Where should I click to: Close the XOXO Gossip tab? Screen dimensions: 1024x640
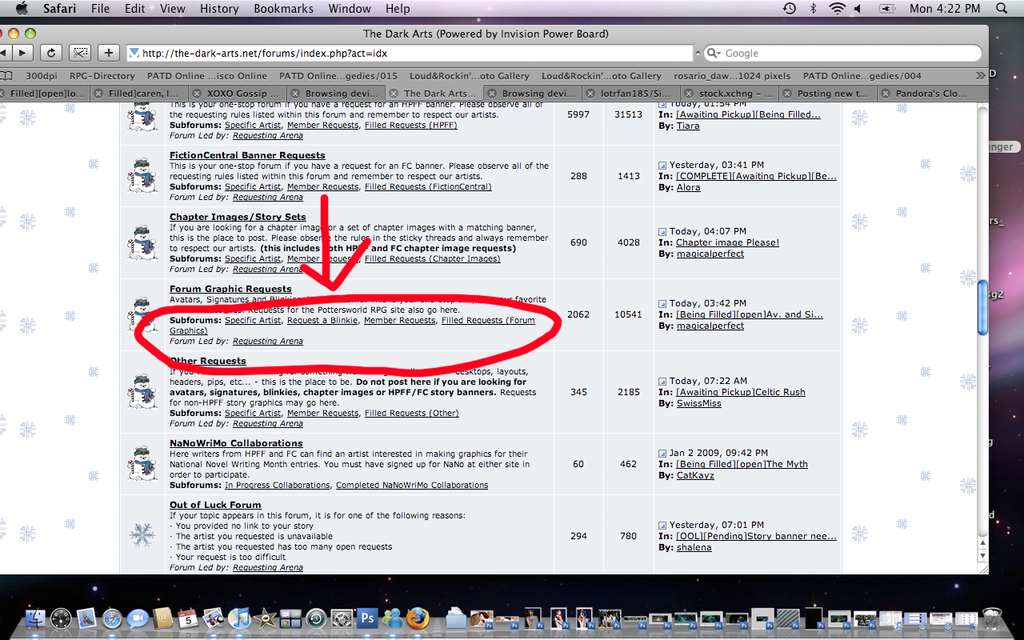coord(198,93)
